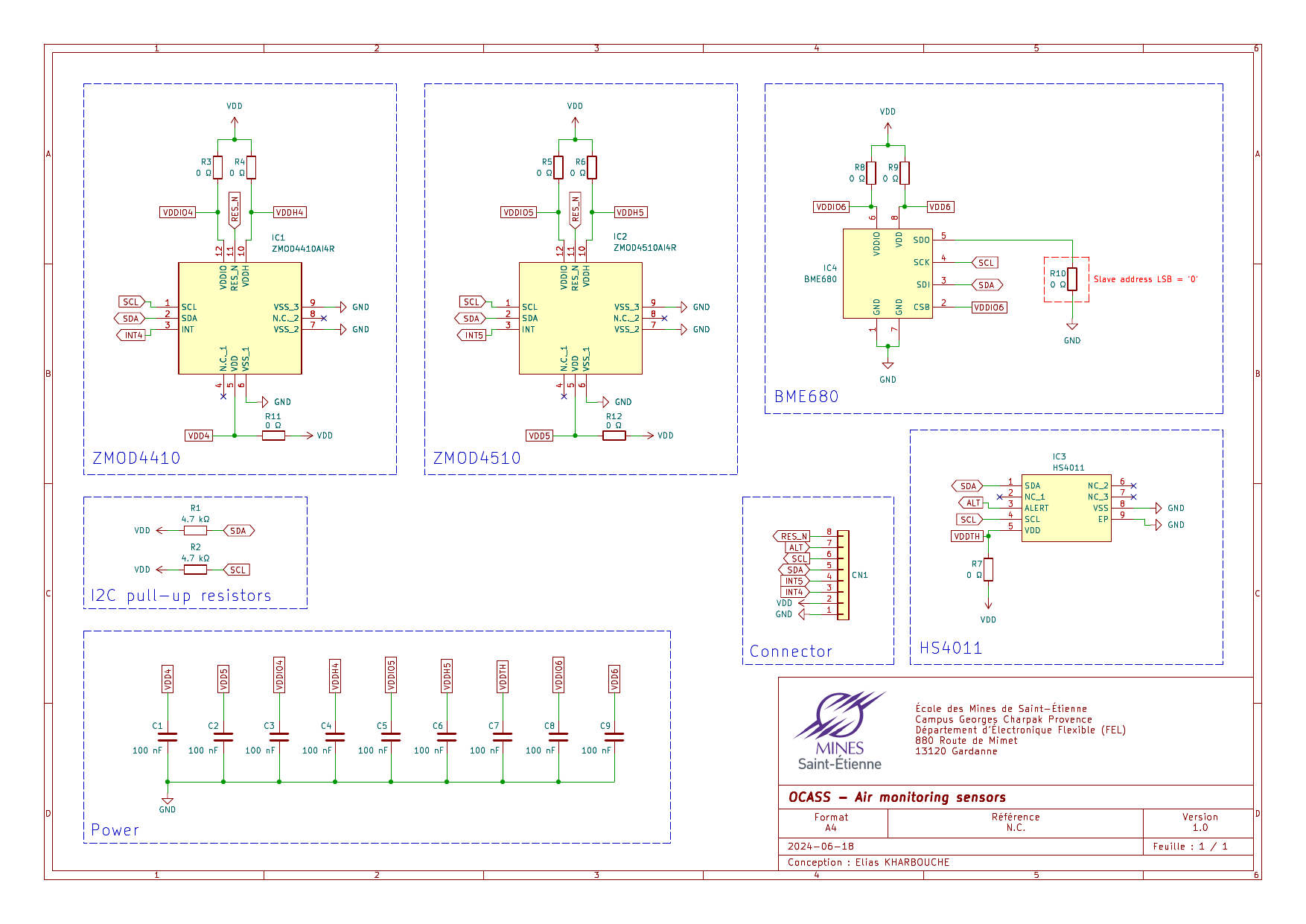The height and width of the screenshot is (924, 1306).
Task: Select the IC1 ZMOD4410AI4R chip symbol
Action: [x=240, y=318]
